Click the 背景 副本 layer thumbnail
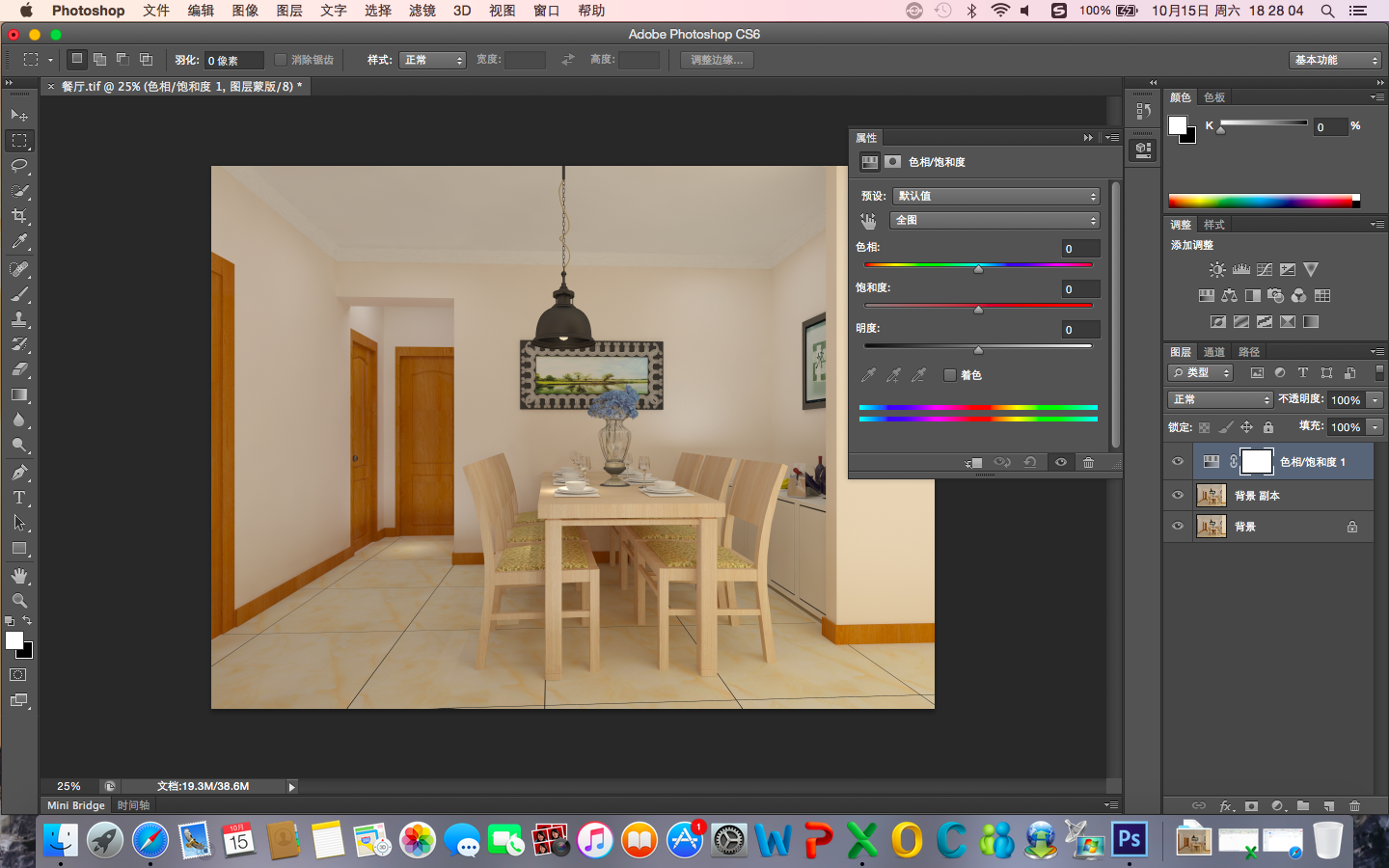The image size is (1389, 868). (1211, 496)
